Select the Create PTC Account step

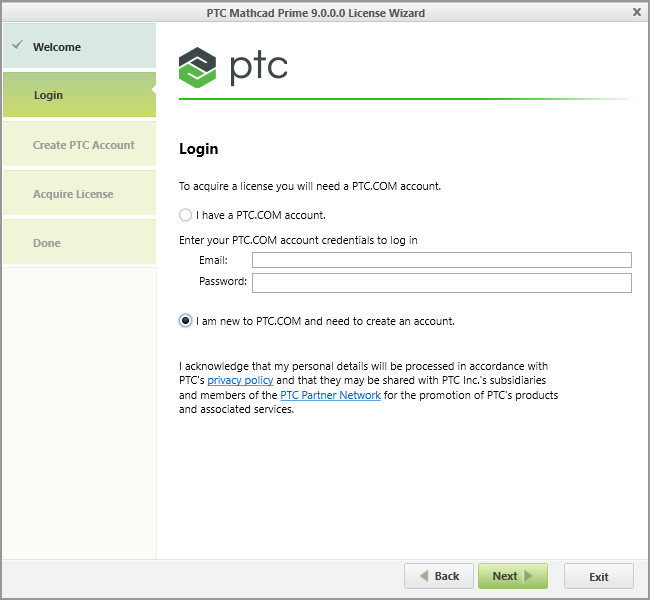pyautogui.click(x=80, y=144)
